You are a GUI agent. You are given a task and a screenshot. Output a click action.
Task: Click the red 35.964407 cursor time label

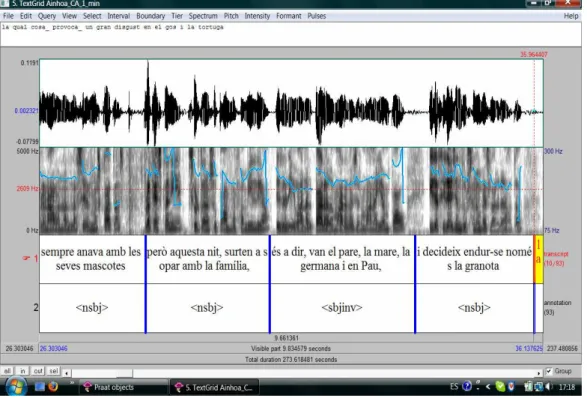pyautogui.click(x=533, y=55)
